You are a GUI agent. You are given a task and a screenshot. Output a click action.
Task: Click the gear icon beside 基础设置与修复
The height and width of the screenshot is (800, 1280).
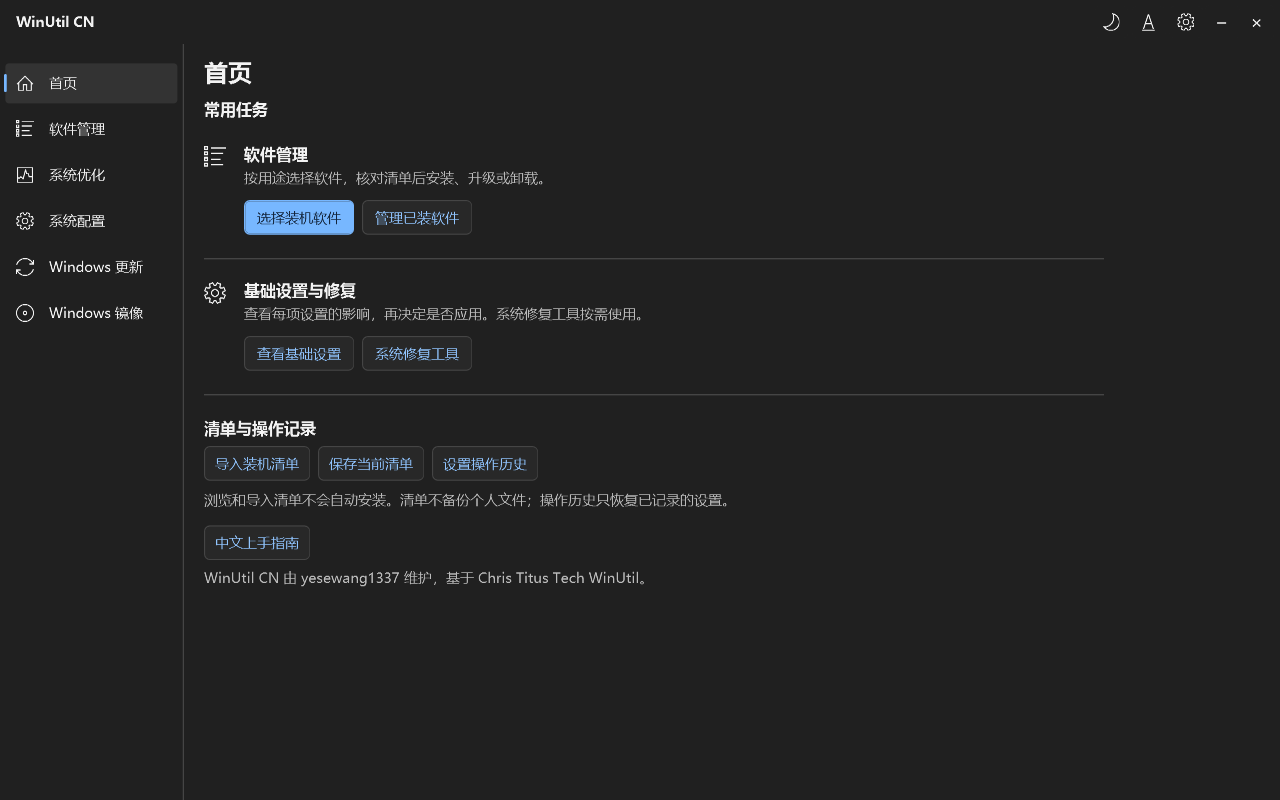[215, 292]
